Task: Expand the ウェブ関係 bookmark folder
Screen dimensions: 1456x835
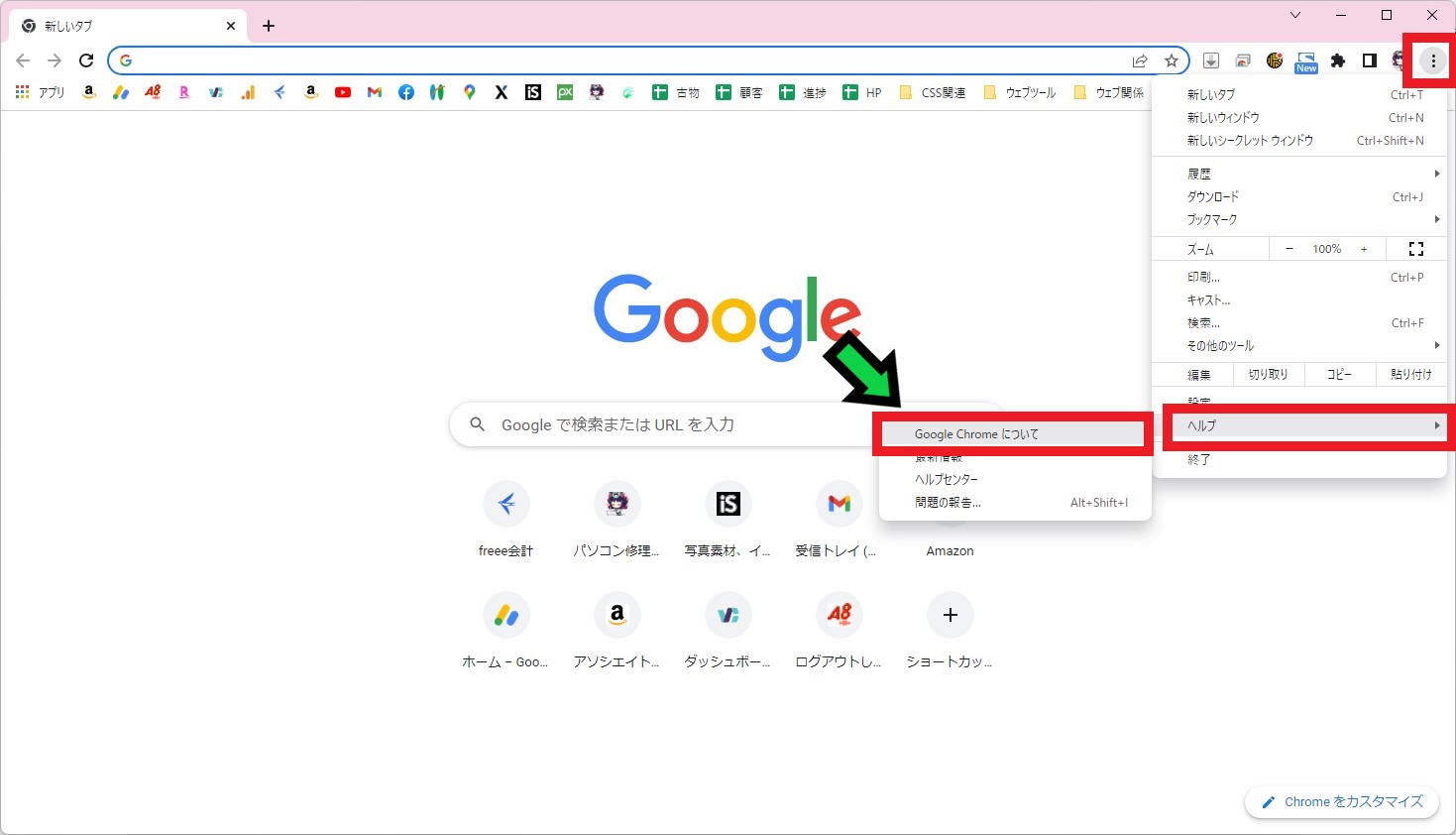Action: pyautogui.click(x=1109, y=92)
